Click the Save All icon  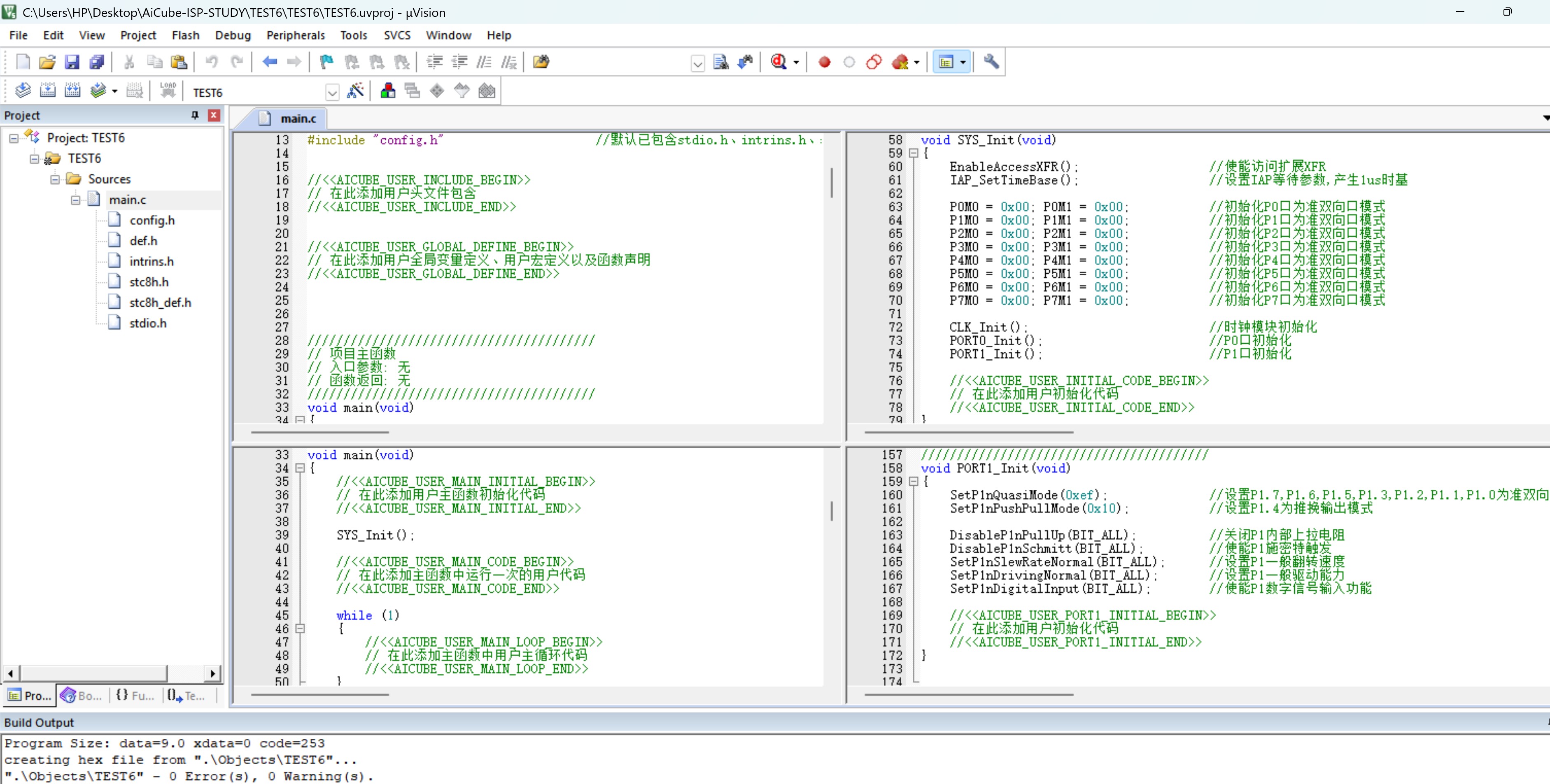(x=97, y=61)
